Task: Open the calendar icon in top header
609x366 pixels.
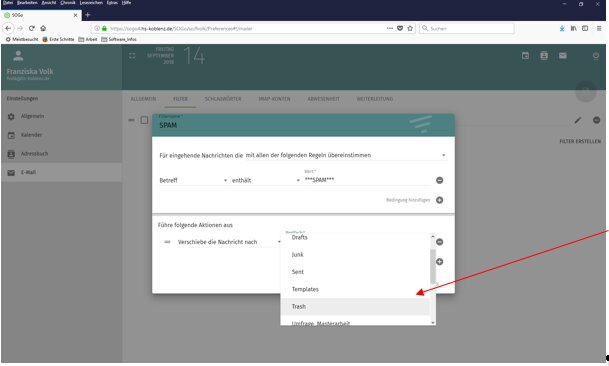Action: tap(525, 56)
